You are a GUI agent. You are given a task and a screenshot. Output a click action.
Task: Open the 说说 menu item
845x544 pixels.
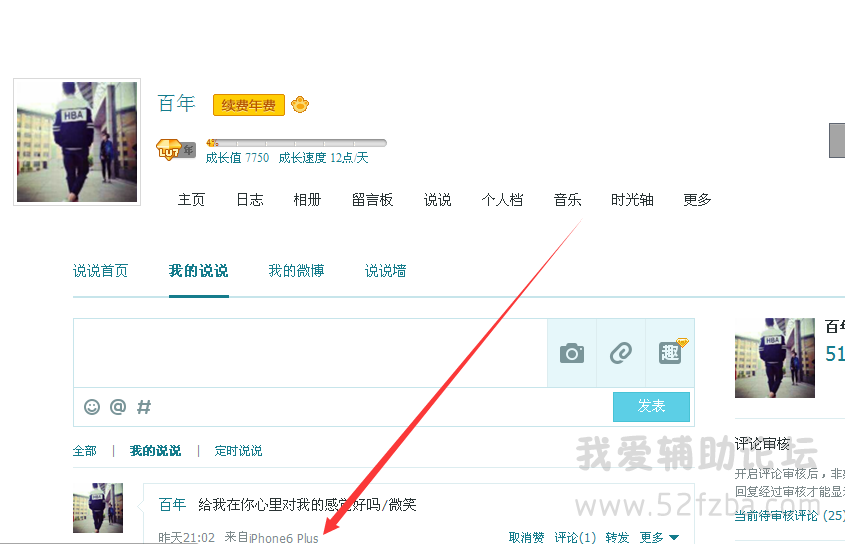(438, 200)
